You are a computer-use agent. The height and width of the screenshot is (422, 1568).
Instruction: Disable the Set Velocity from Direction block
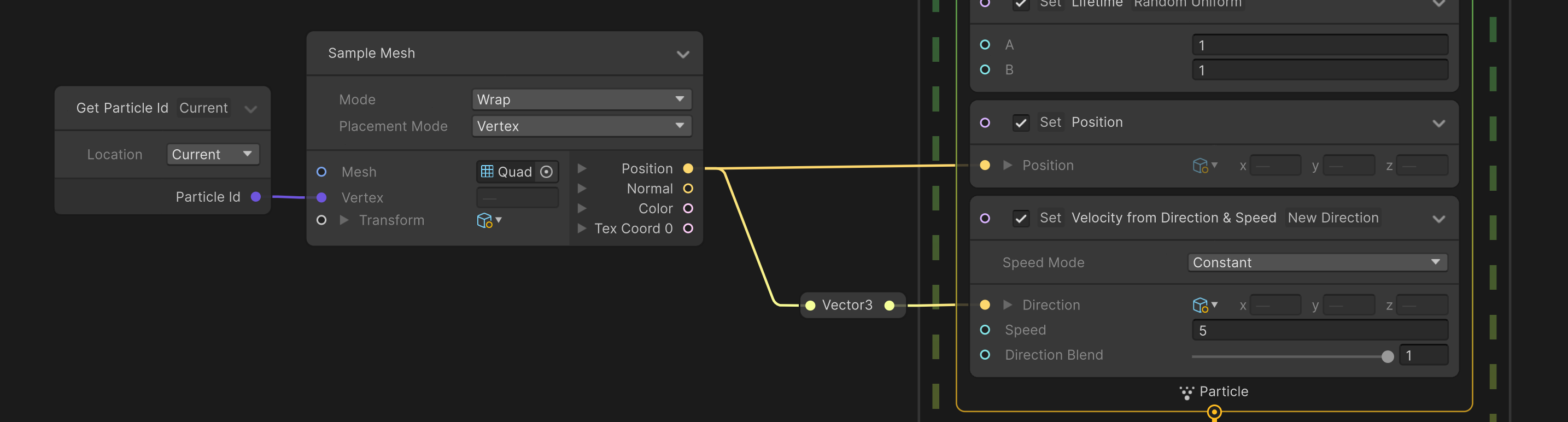pos(1021,219)
